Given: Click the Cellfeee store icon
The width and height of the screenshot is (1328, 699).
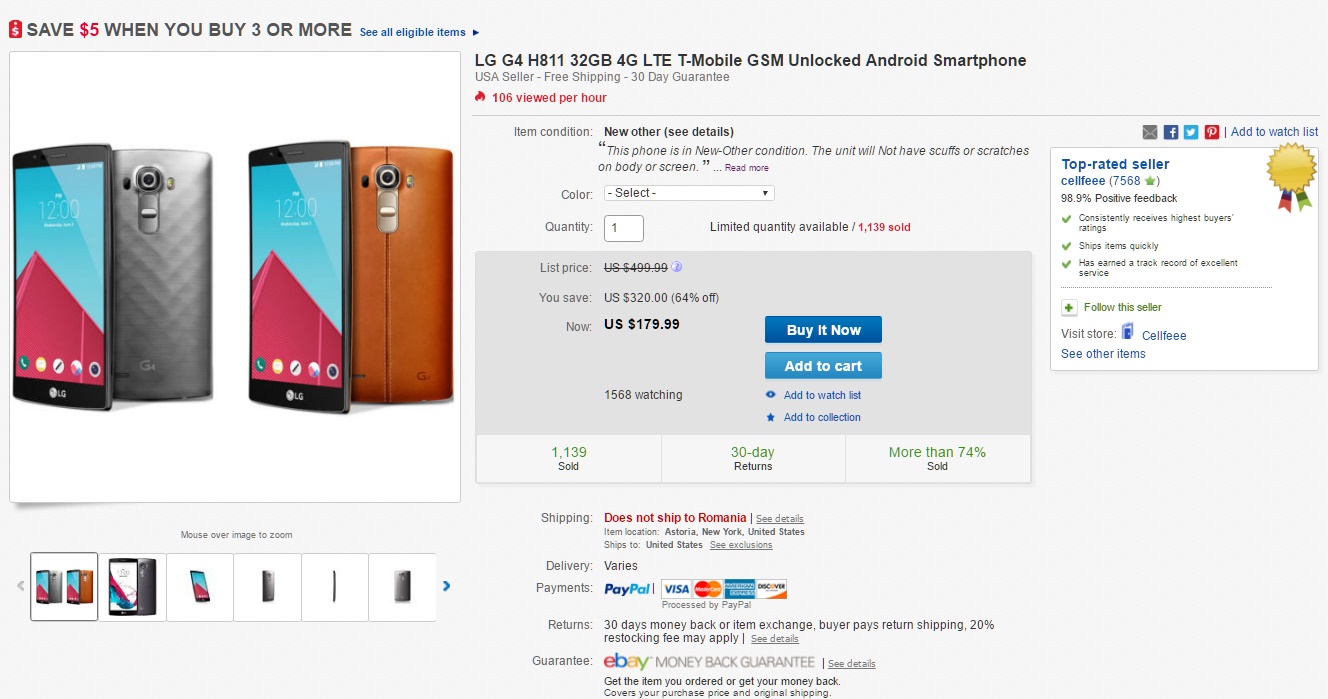Looking at the screenshot, I should [1128, 333].
